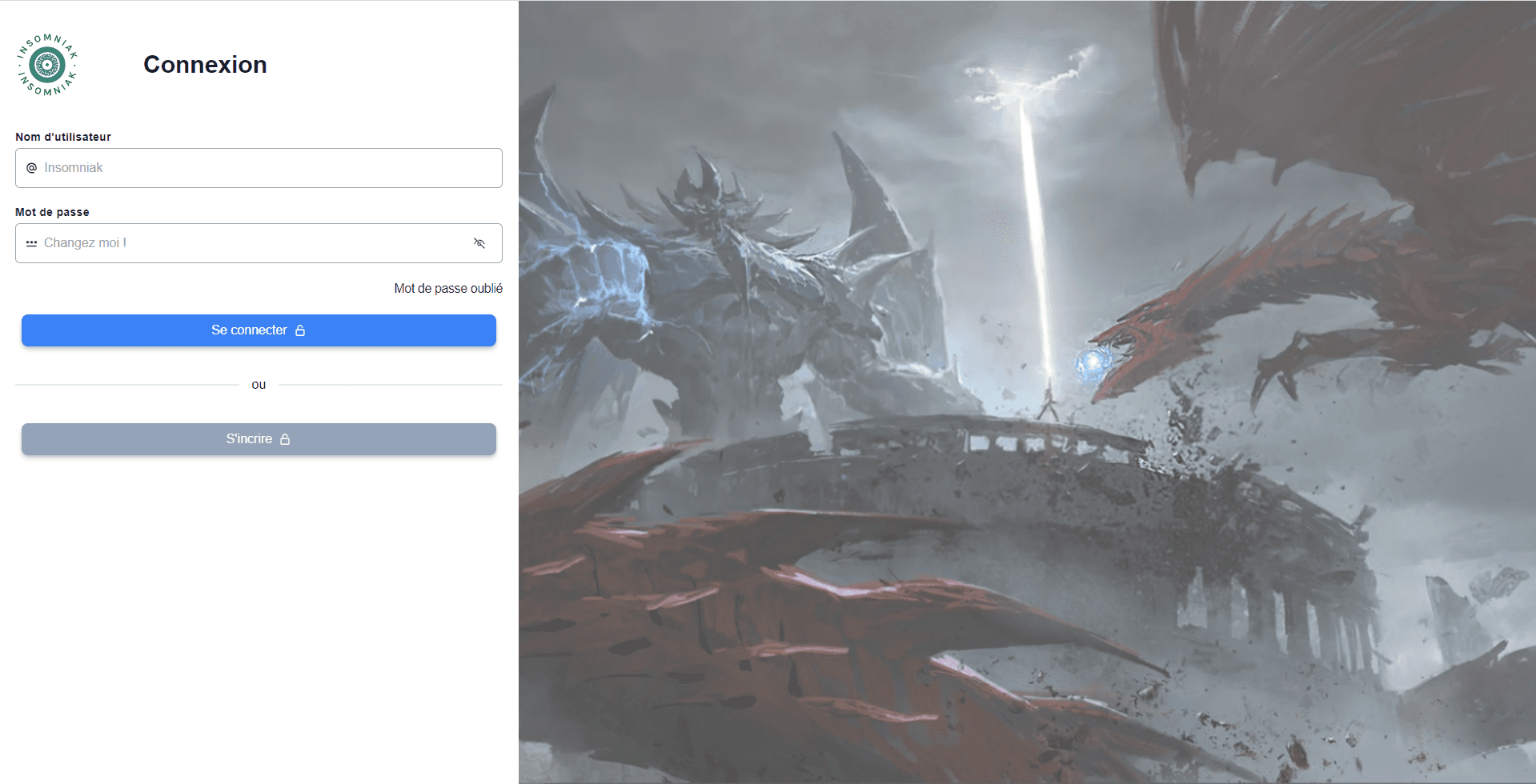Focus the Nom d'utilisateur input field
The height and width of the screenshot is (784, 1536).
pyautogui.click(x=264, y=168)
